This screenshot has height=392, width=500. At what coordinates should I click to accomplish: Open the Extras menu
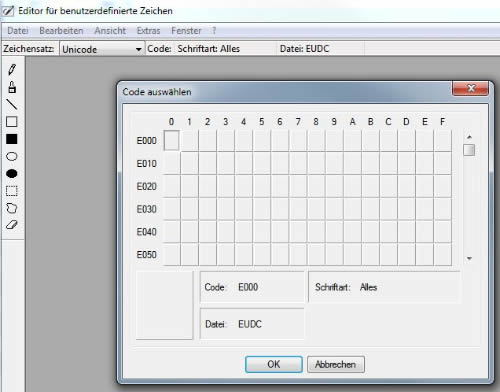148,31
